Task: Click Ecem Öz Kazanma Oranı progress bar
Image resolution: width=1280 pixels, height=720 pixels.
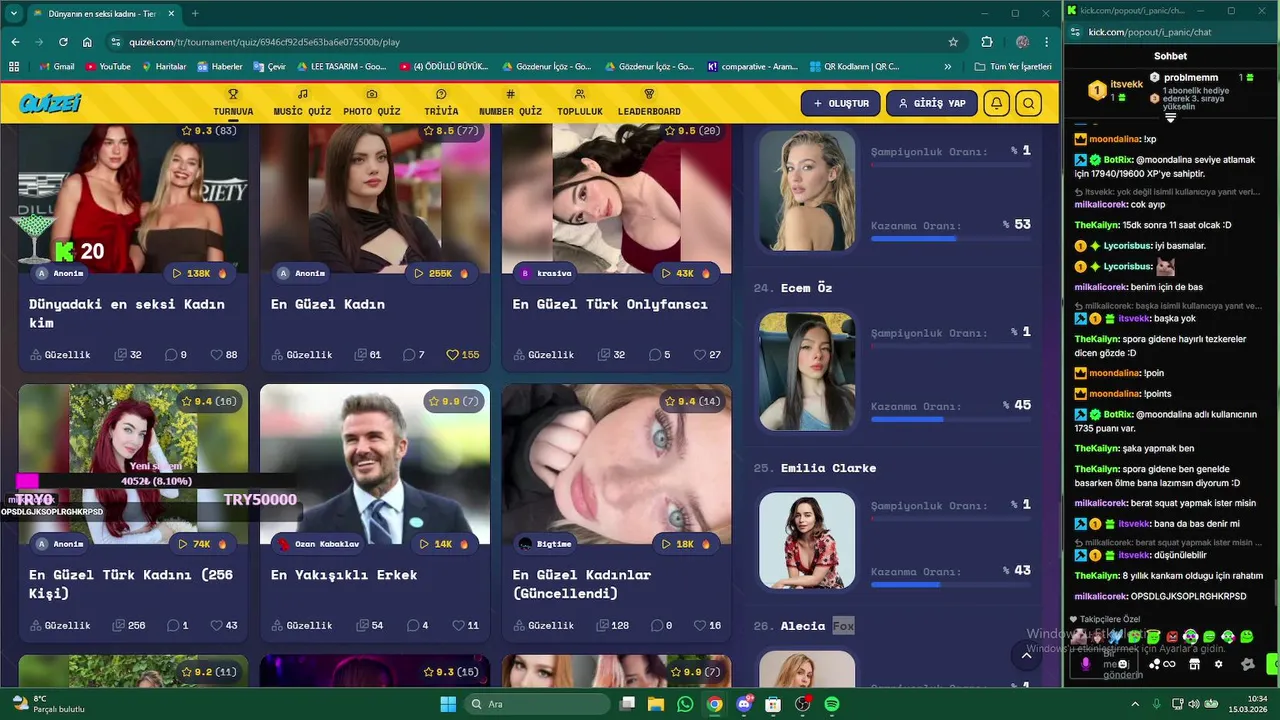Action: 950,419
